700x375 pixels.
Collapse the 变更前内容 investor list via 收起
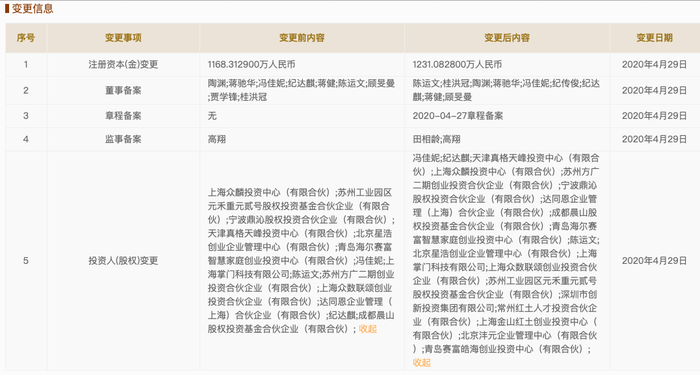(x=368, y=329)
